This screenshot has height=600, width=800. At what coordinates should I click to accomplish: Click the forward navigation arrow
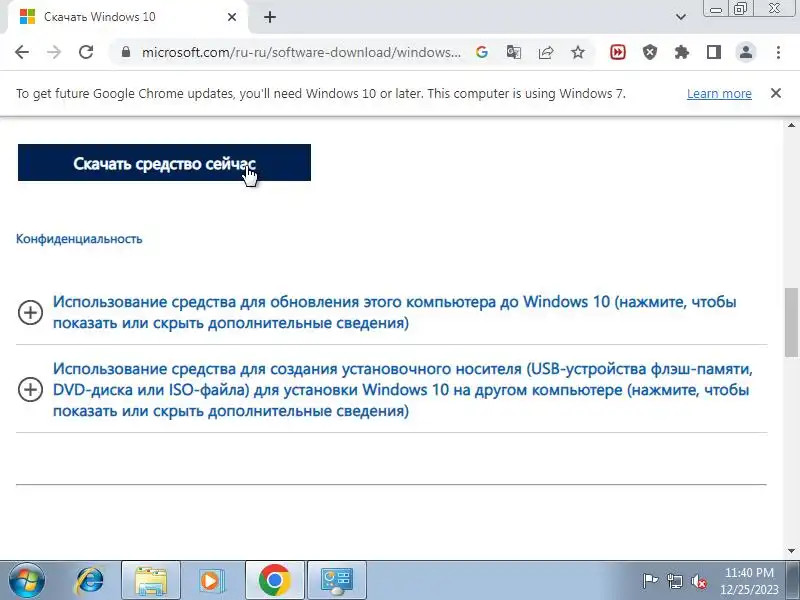pyautogui.click(x=54, y=52)
